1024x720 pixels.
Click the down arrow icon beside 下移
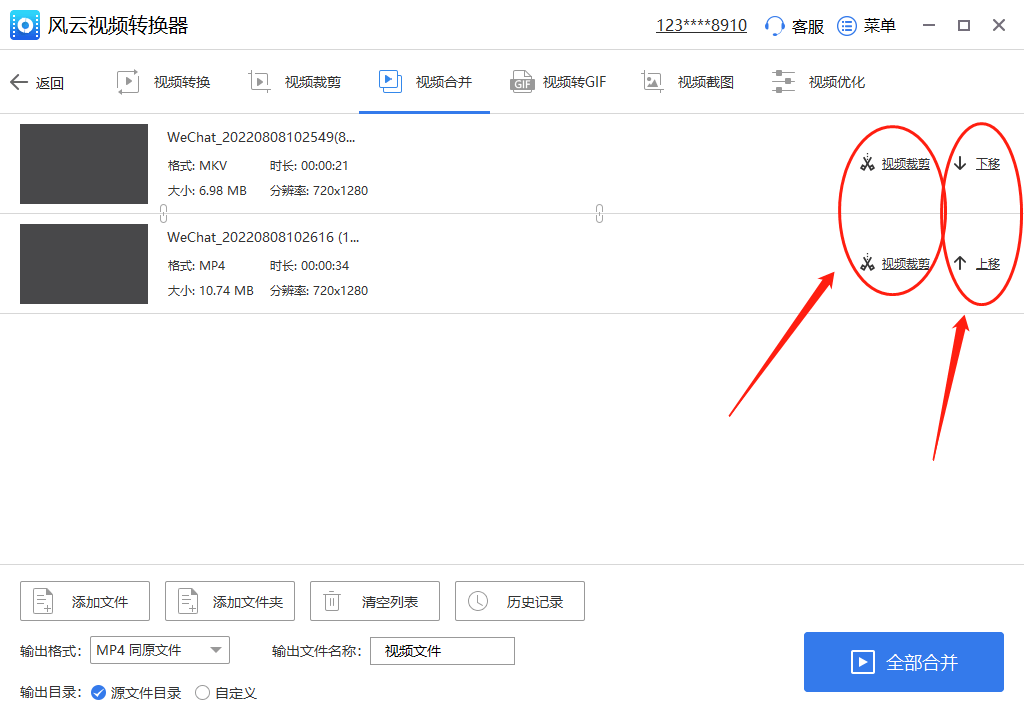click(x=959, y=163)
